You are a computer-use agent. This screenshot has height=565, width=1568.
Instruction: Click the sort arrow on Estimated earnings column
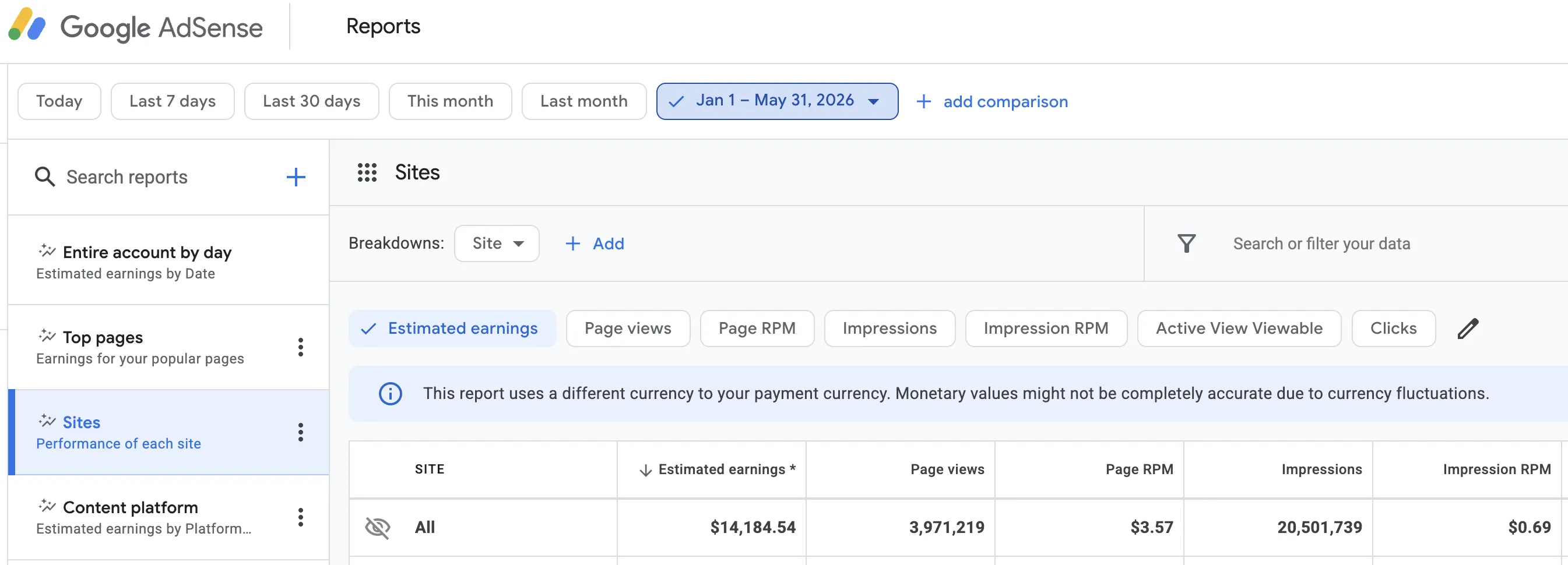pyautogui.click(x=646, y=470)
